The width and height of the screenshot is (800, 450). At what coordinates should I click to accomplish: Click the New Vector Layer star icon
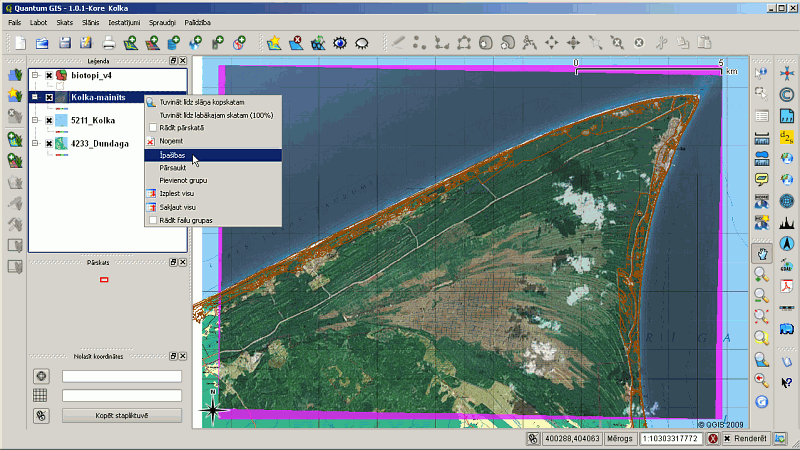tap(274, 43)
